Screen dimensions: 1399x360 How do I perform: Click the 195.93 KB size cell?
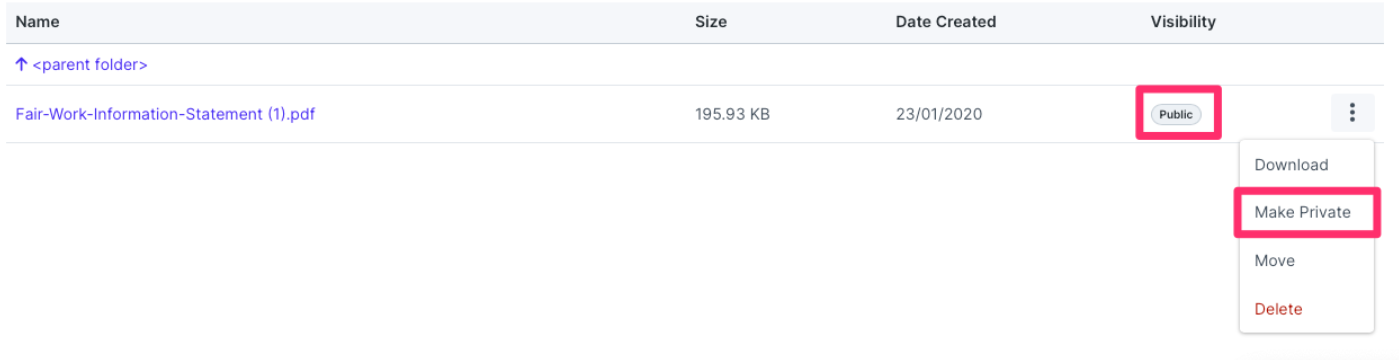point(732,114)
